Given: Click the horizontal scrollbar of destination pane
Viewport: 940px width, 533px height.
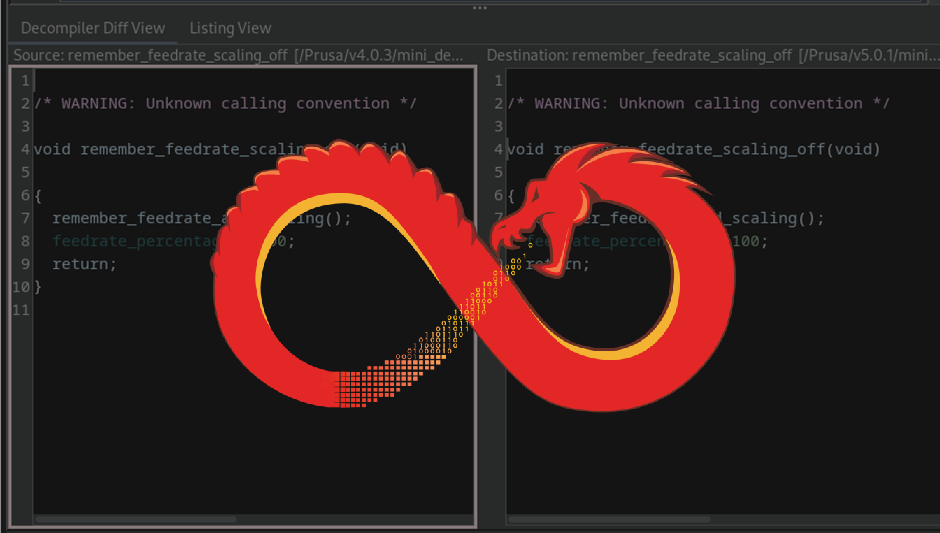Looking at the screenshot, I should pos(609,519).
